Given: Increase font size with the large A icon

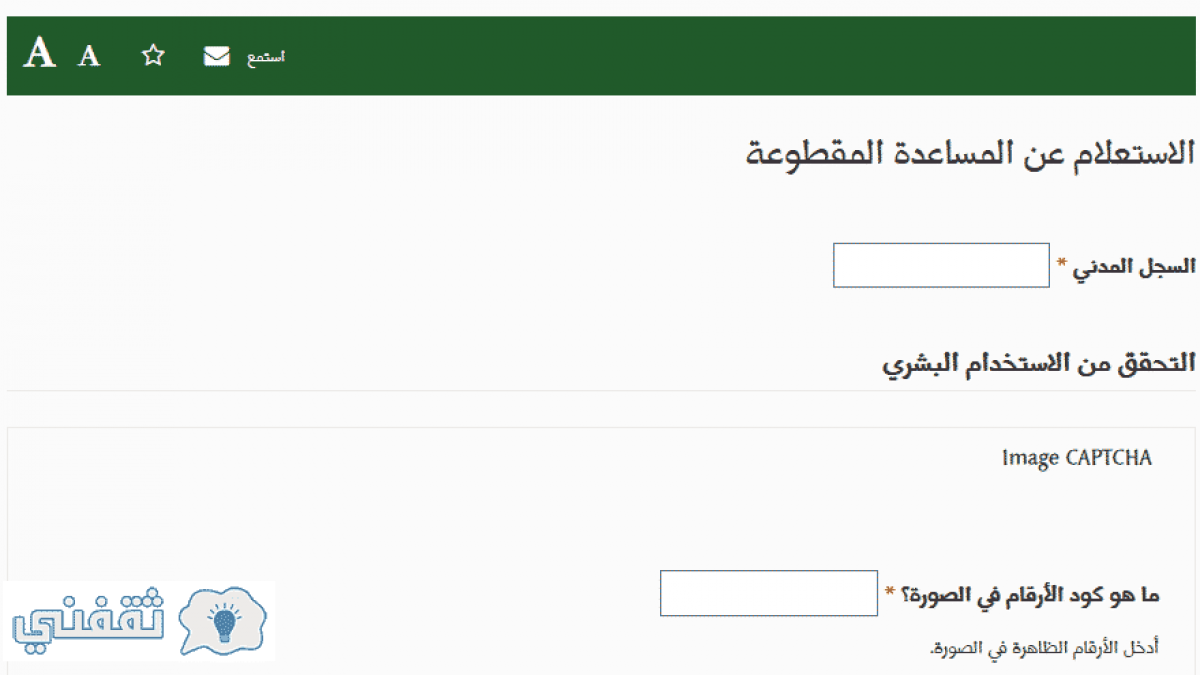Looking at the screenshot, I should coord(40,52).
